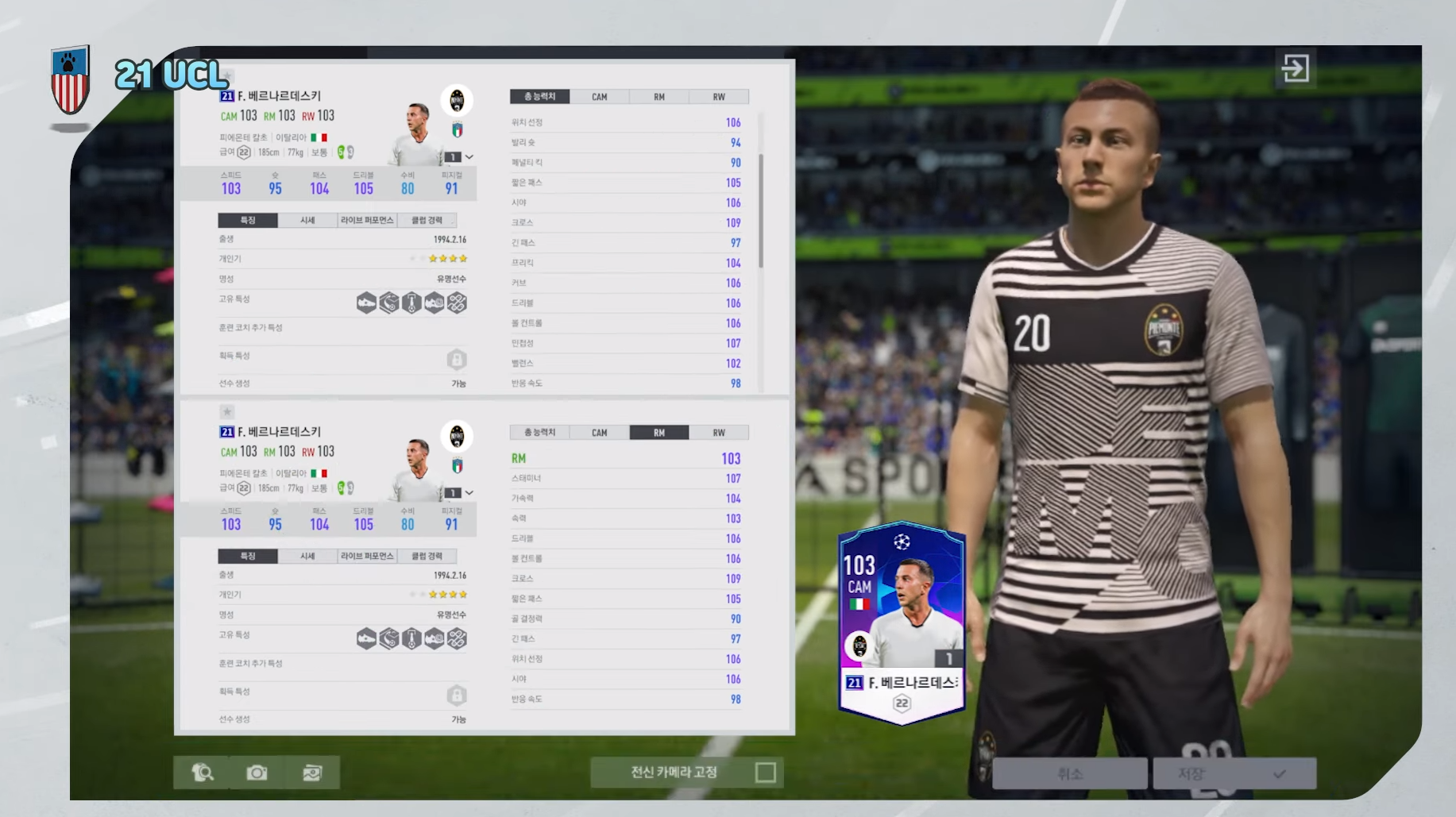This screenshot has height=817, width=1456.
Task: Click the locked acquired-trait icon in first panel
Action: 457,360
